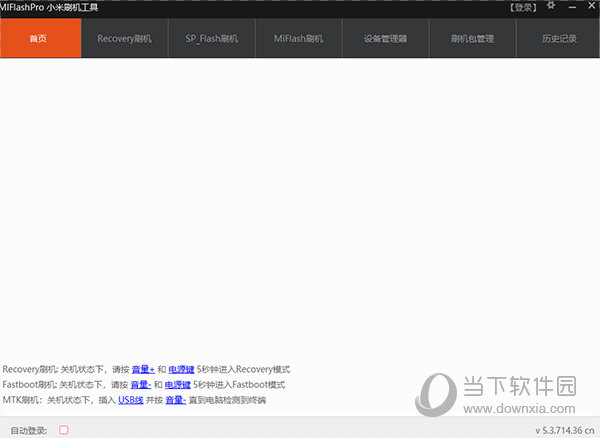This screenshot has height=438, width=600.
Task: Click the MiFlashPro 小米刷机工具 title text
Action: pyautogui.click(x=49, y=8)
